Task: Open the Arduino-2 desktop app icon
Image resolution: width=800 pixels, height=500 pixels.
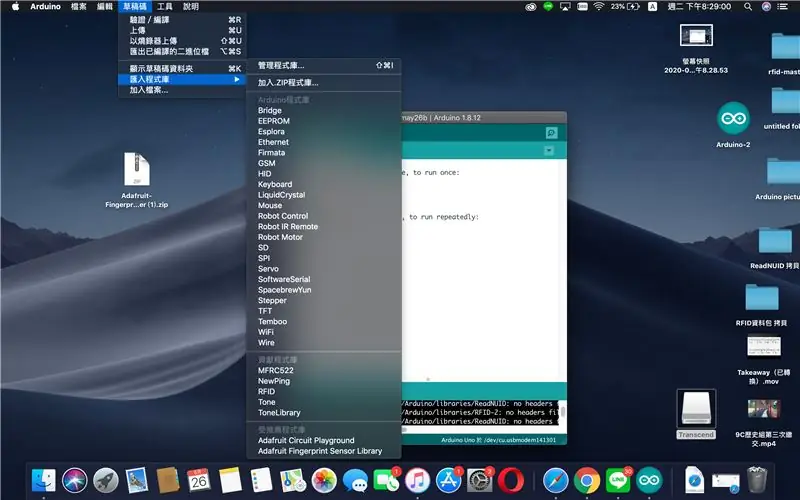Action: tap(733, 118)
